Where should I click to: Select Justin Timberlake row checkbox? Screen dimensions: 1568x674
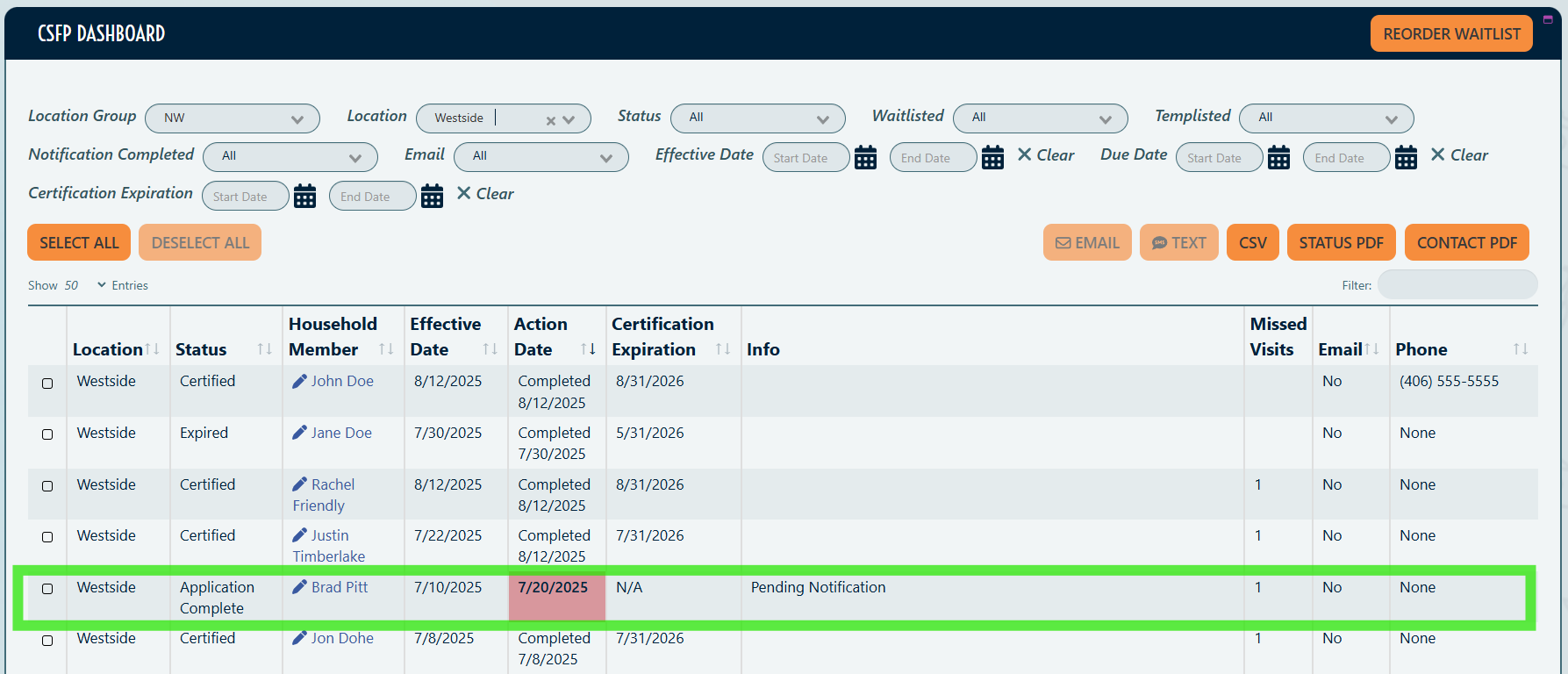click(47, 537)
